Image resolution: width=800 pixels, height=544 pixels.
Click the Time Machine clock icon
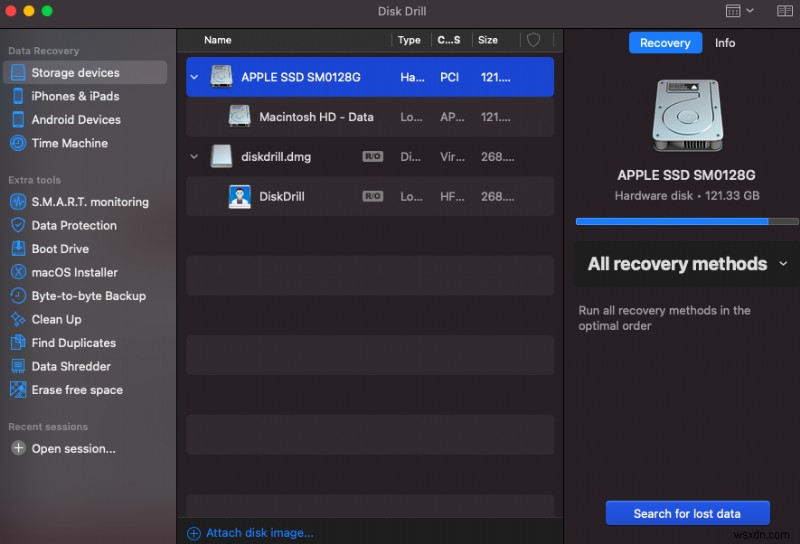pyautogui.click(x=18, y=143)
